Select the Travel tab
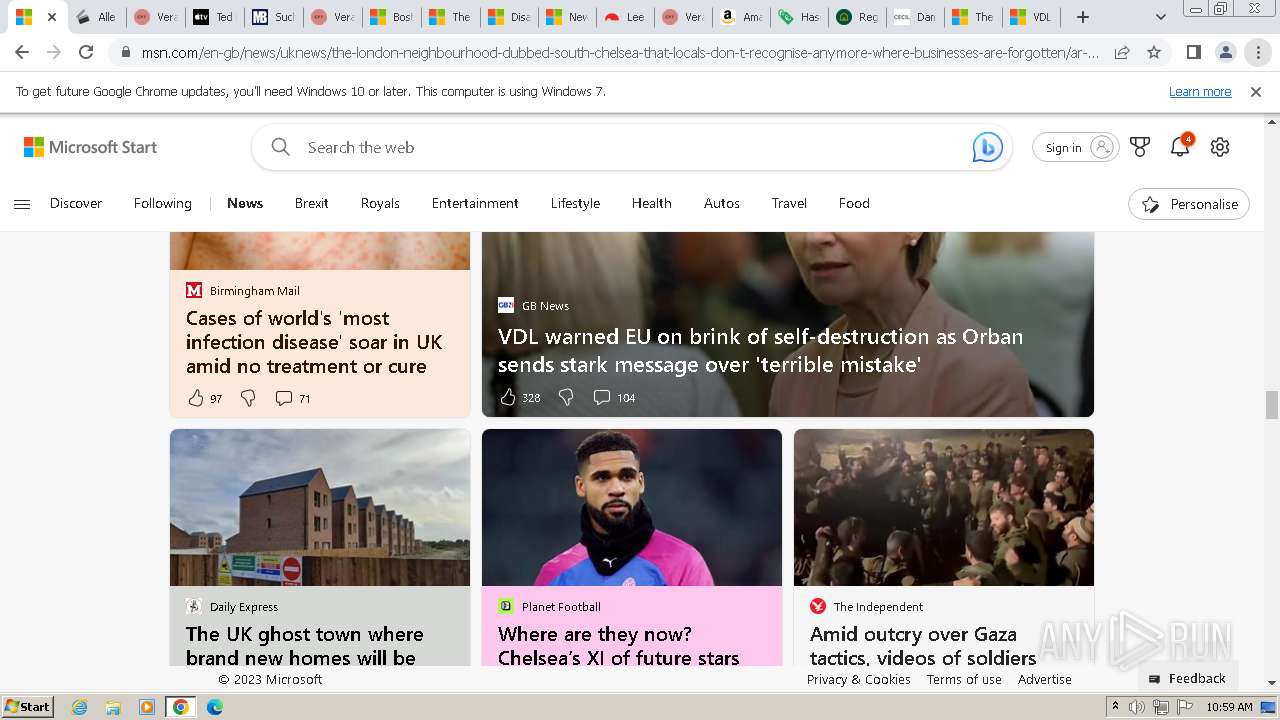This screenshot has height=720, width=1280. tap(789, 203)
